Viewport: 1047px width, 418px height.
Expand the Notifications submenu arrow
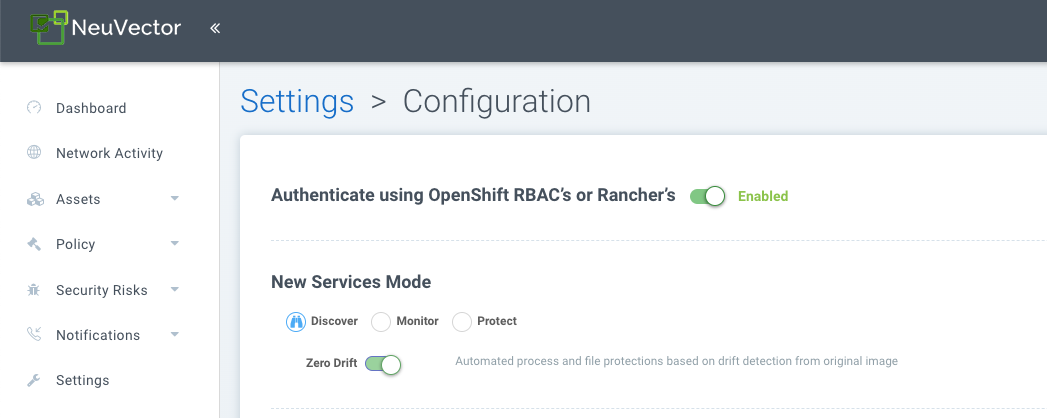click(175, 335)
